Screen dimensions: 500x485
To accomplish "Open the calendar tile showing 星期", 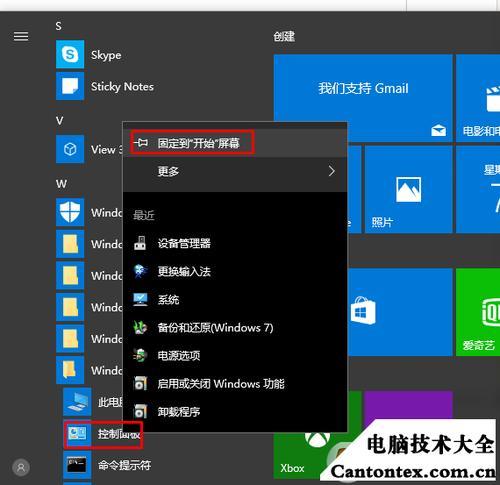I will [478, 189].
